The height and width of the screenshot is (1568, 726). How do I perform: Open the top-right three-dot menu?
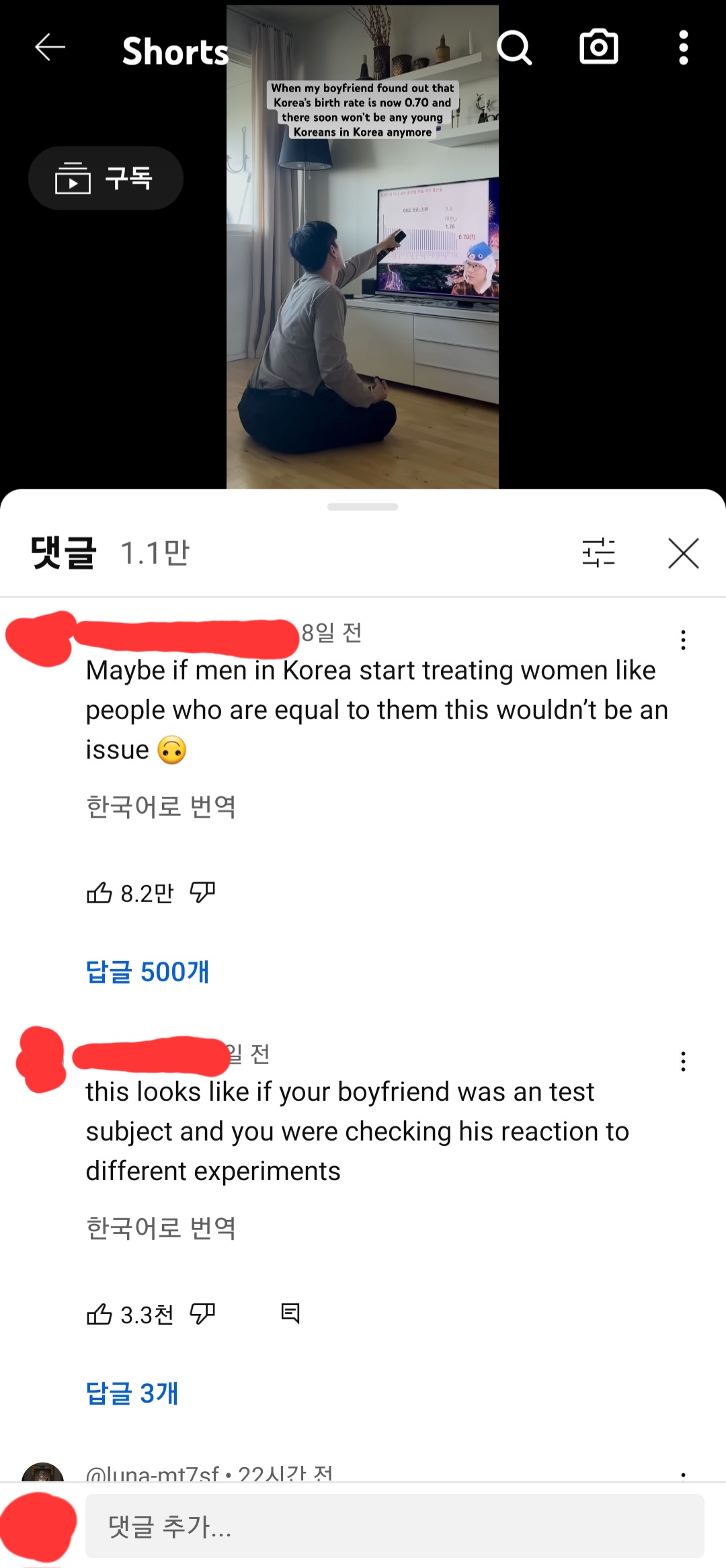[x=684, y=48]
